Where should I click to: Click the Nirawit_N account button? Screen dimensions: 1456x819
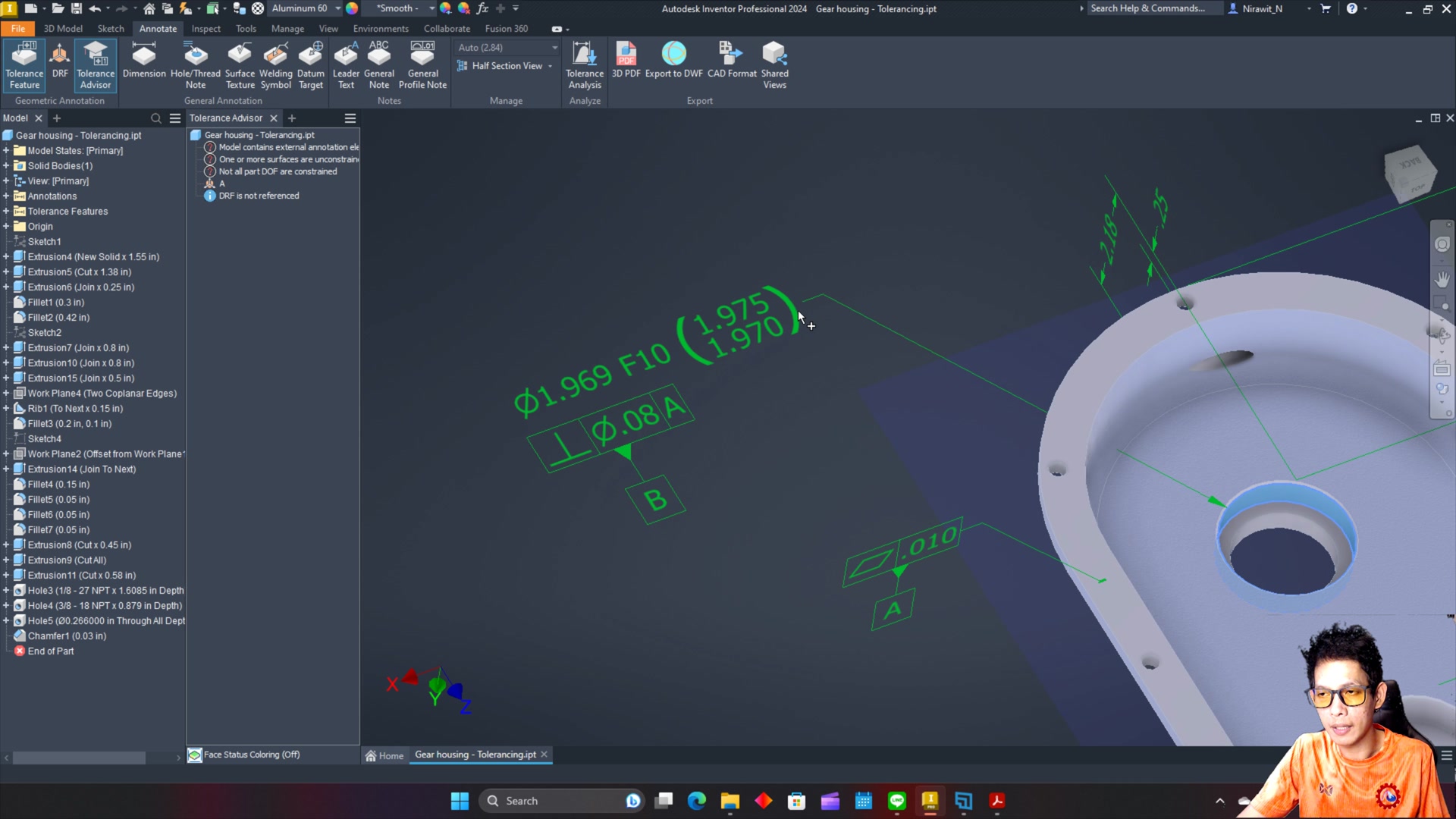1256,8
